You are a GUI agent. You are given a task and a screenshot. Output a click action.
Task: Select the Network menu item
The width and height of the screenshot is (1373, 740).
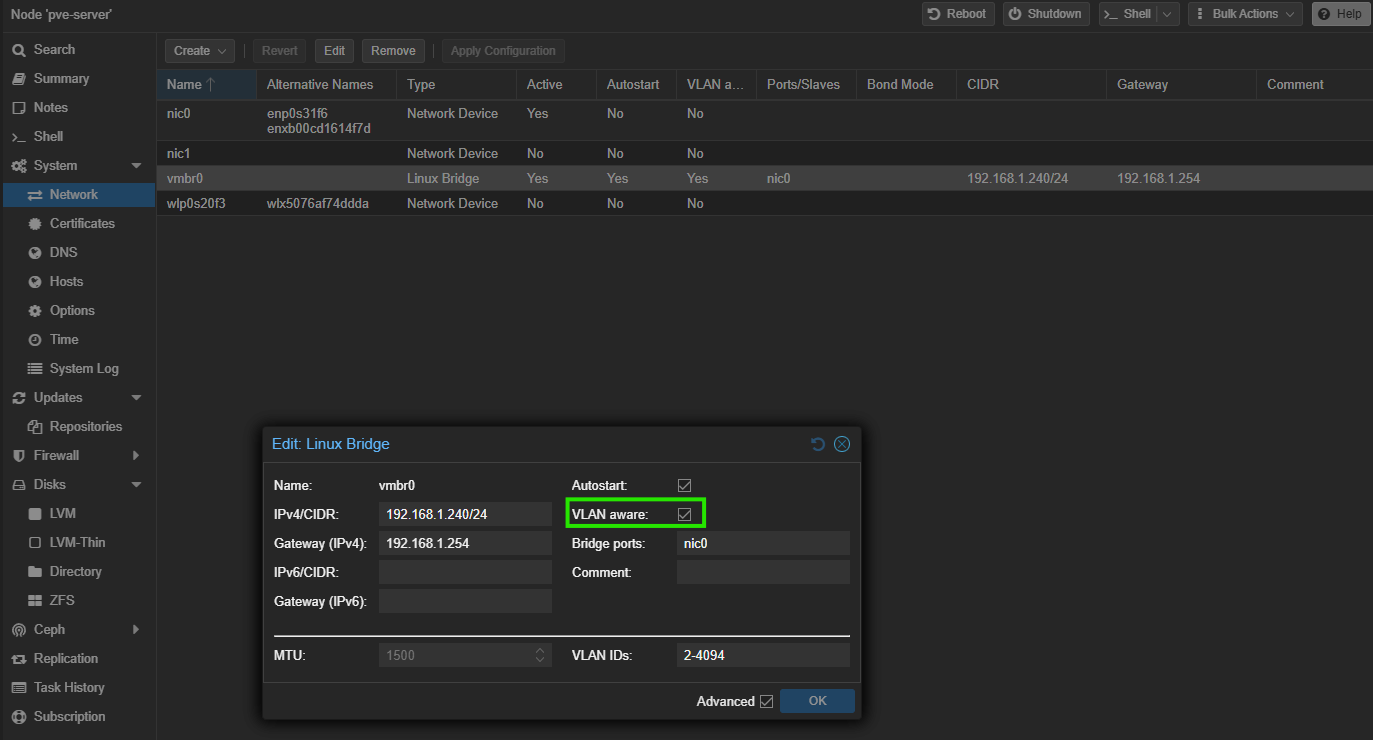coord(74,194)
